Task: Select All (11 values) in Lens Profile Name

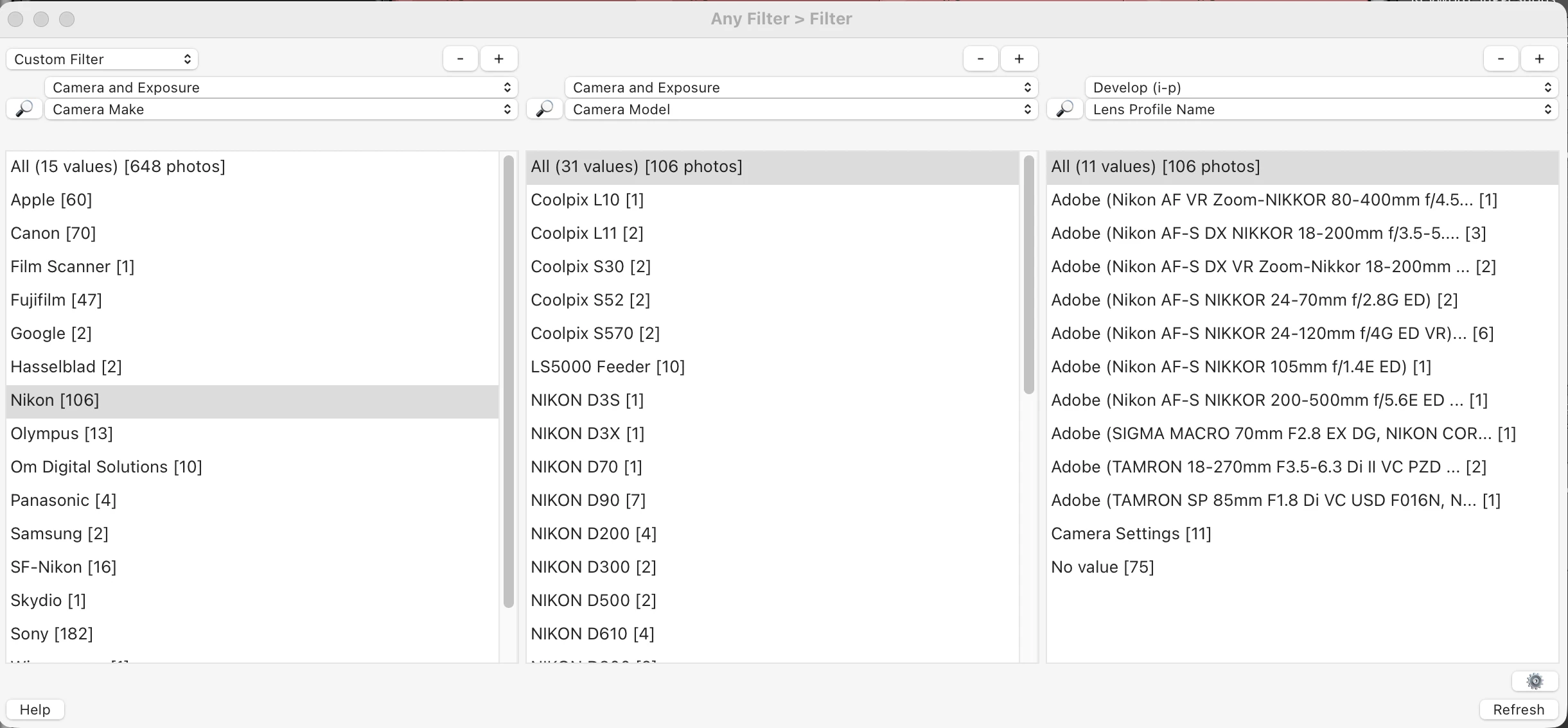Action: tap(1303, 167)
